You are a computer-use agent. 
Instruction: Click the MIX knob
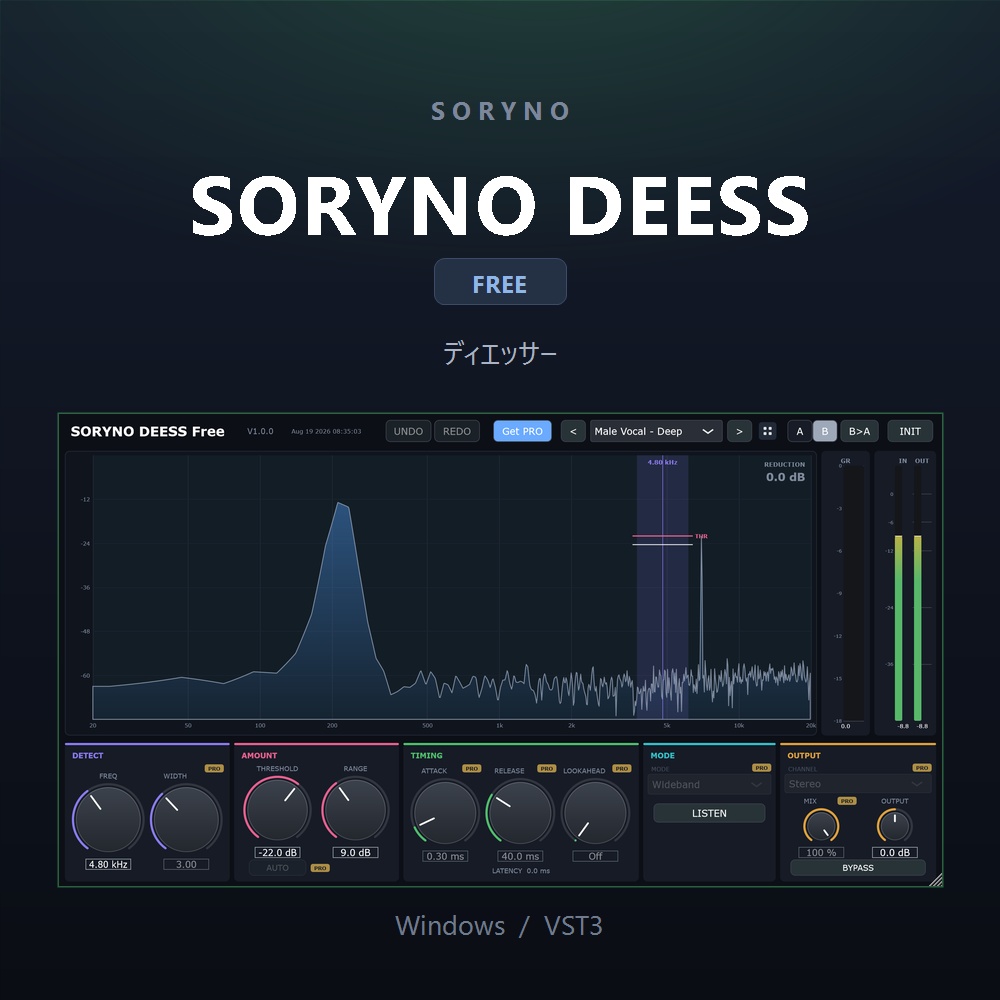821,826
